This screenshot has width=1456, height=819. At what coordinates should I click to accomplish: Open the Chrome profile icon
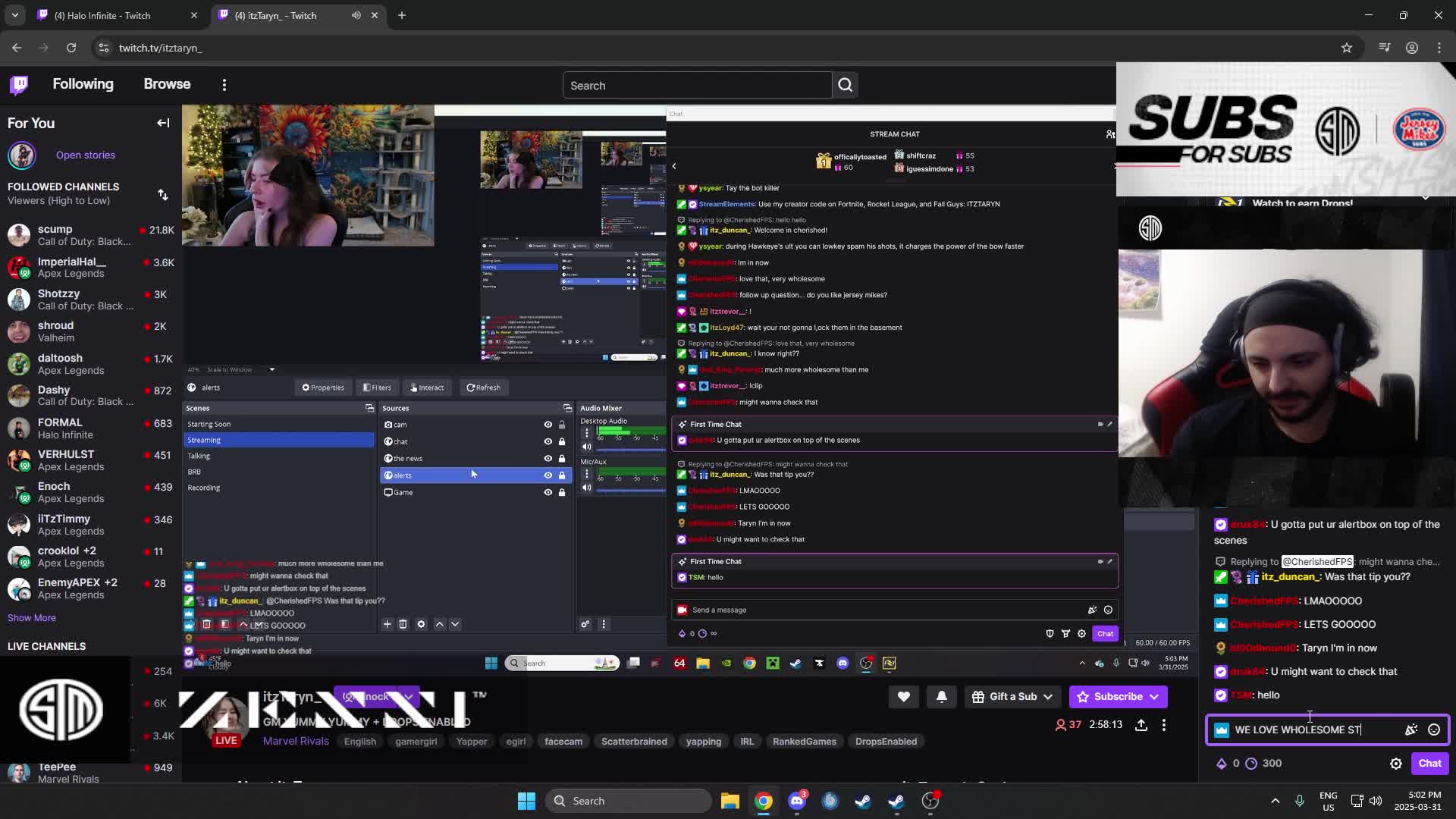coord(1412,48)
